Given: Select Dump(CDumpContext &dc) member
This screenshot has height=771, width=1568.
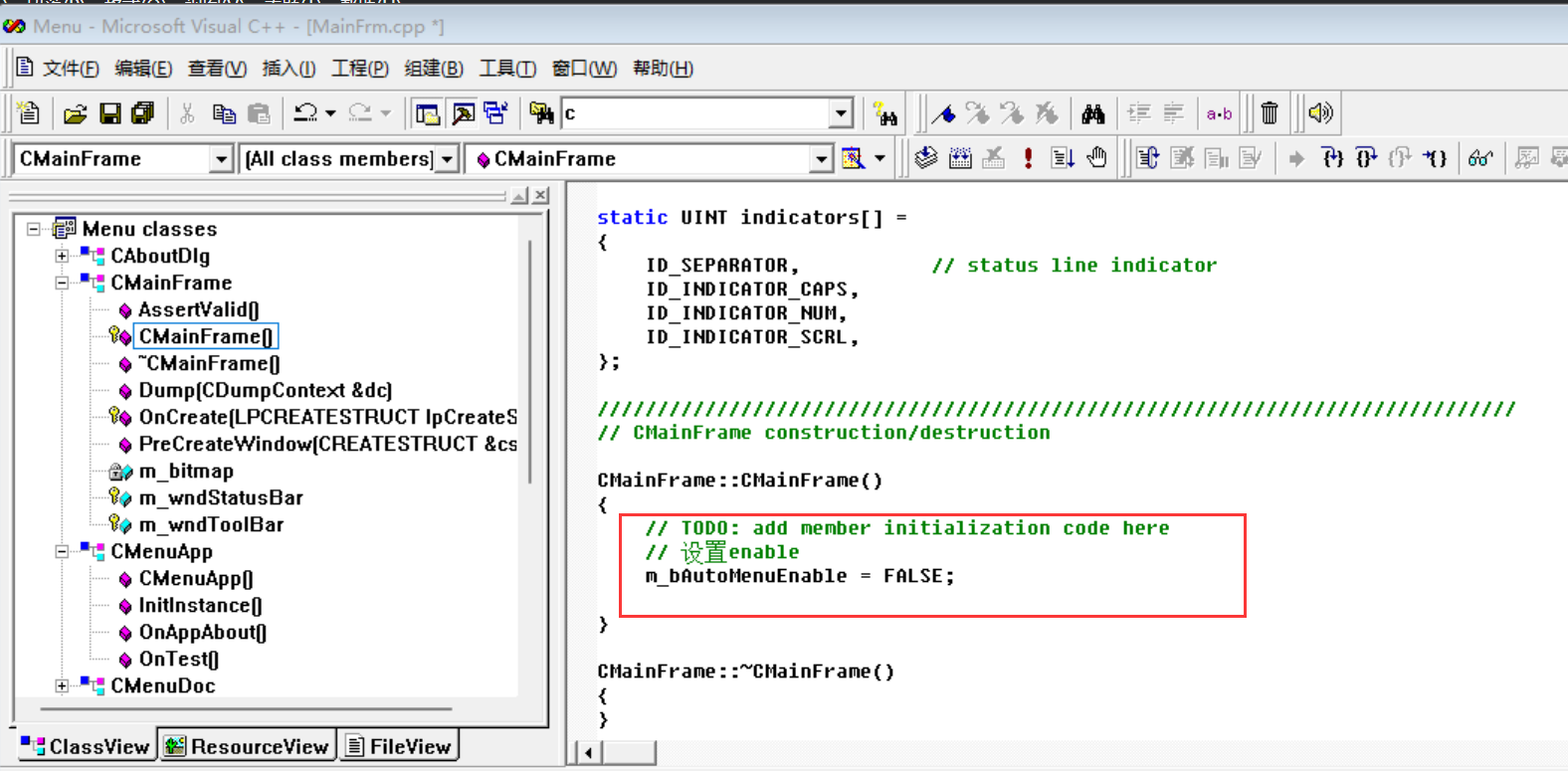Looking at the screenshot, I should [265, 390].
